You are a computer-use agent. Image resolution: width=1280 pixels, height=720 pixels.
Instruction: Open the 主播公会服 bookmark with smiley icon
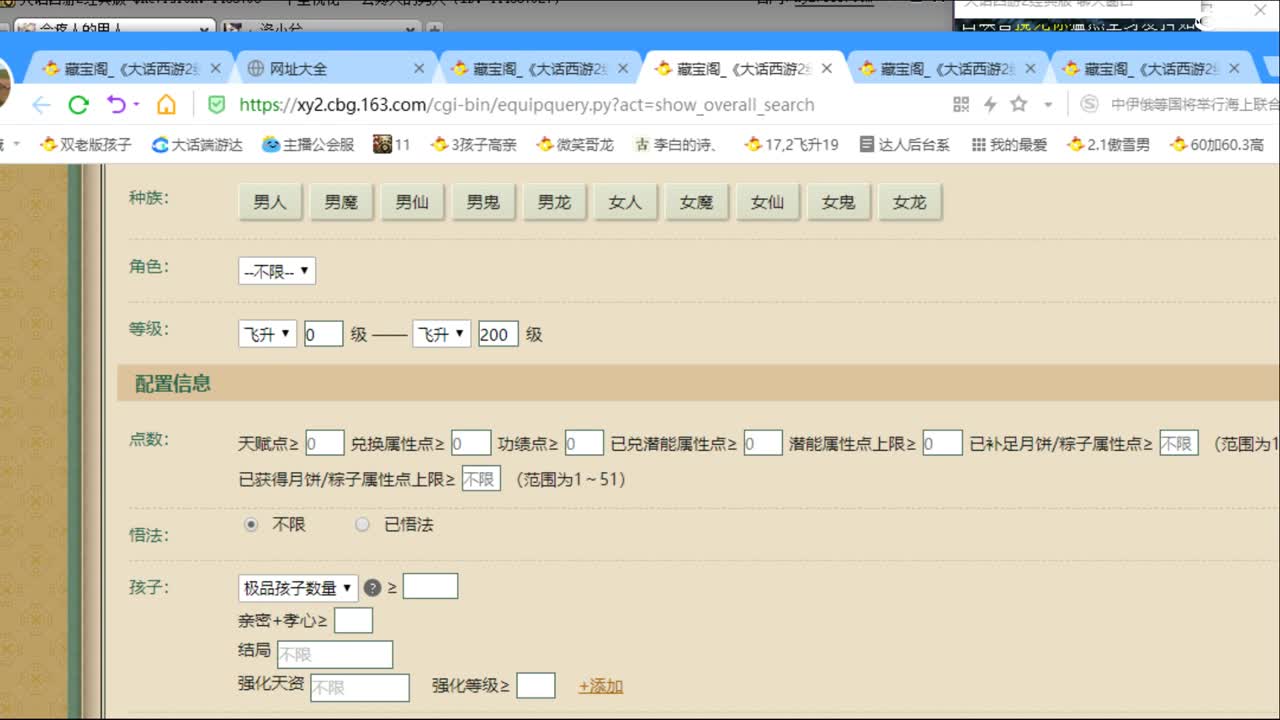click(x=310, y=143)
